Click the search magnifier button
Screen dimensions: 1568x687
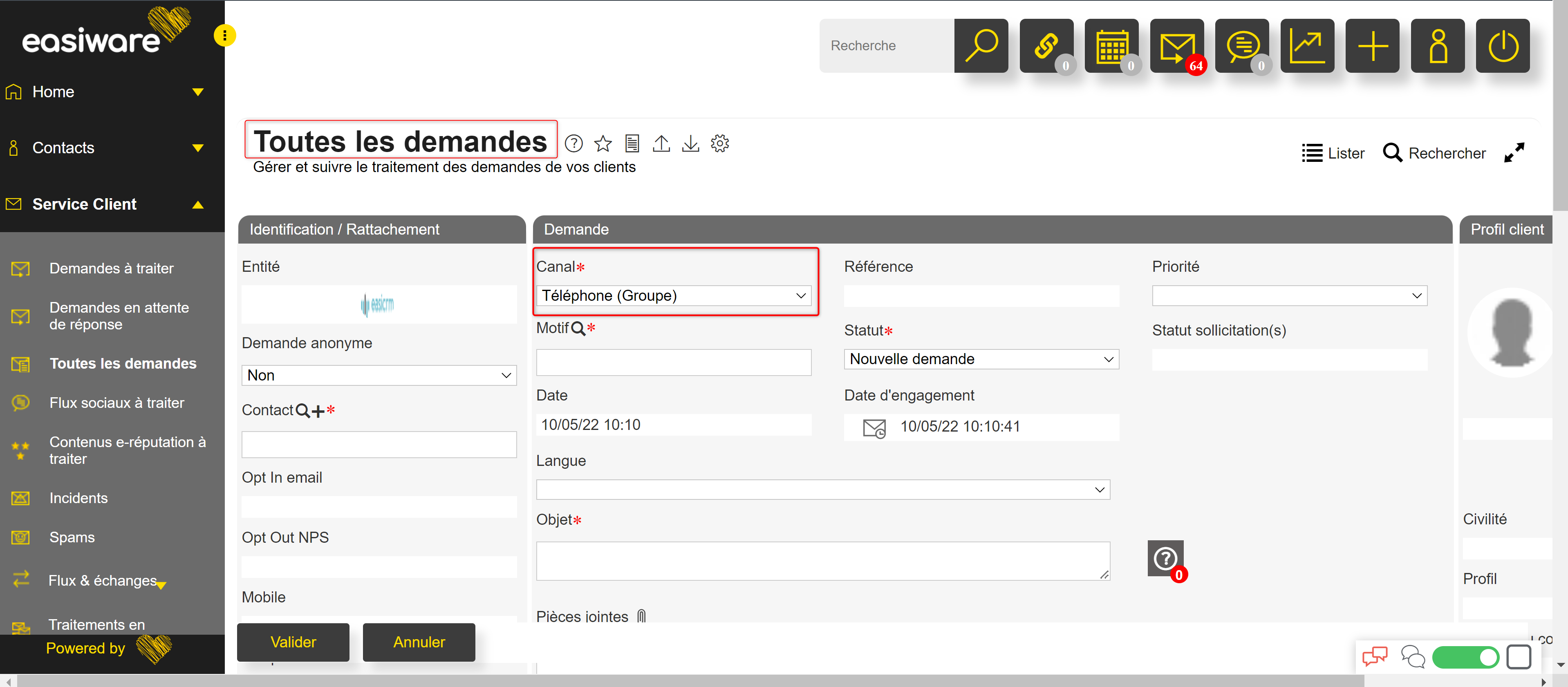[x=981, y=46]
